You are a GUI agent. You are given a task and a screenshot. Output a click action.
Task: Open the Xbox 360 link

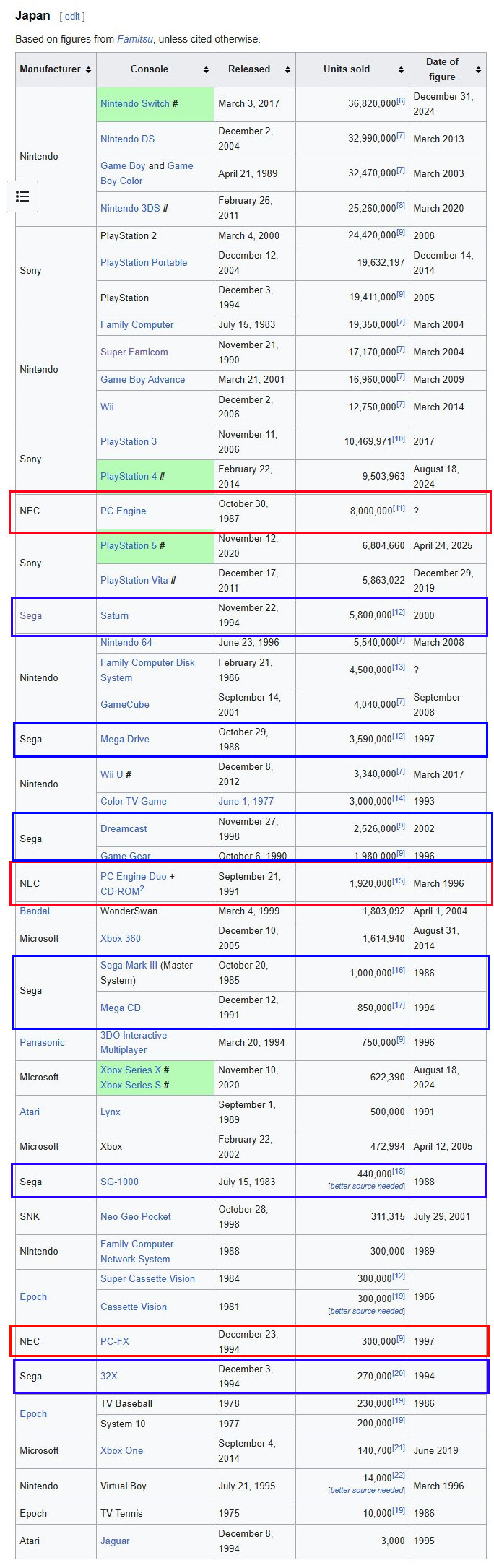click(121, 938)
